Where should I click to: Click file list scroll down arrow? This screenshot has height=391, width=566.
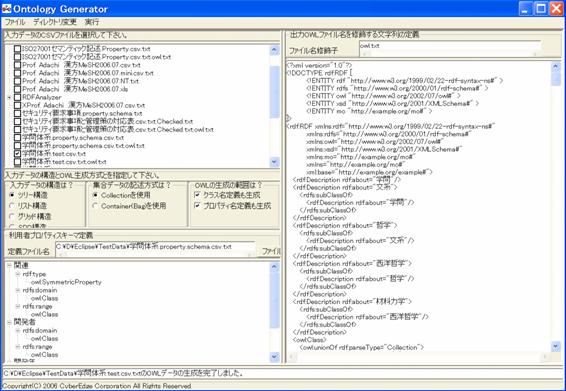[275, 162]
